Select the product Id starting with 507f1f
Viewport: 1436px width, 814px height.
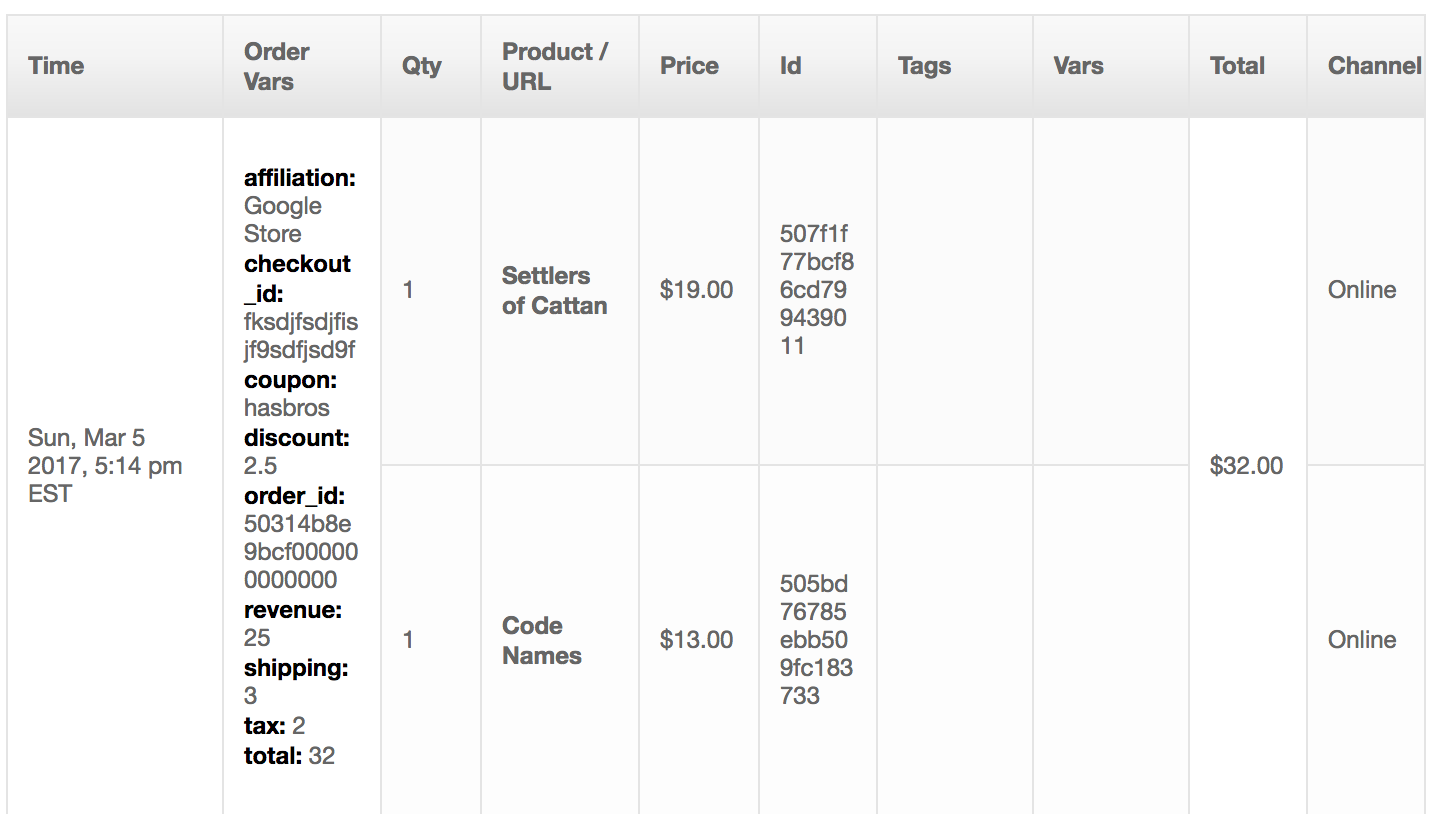click(816, 290)
